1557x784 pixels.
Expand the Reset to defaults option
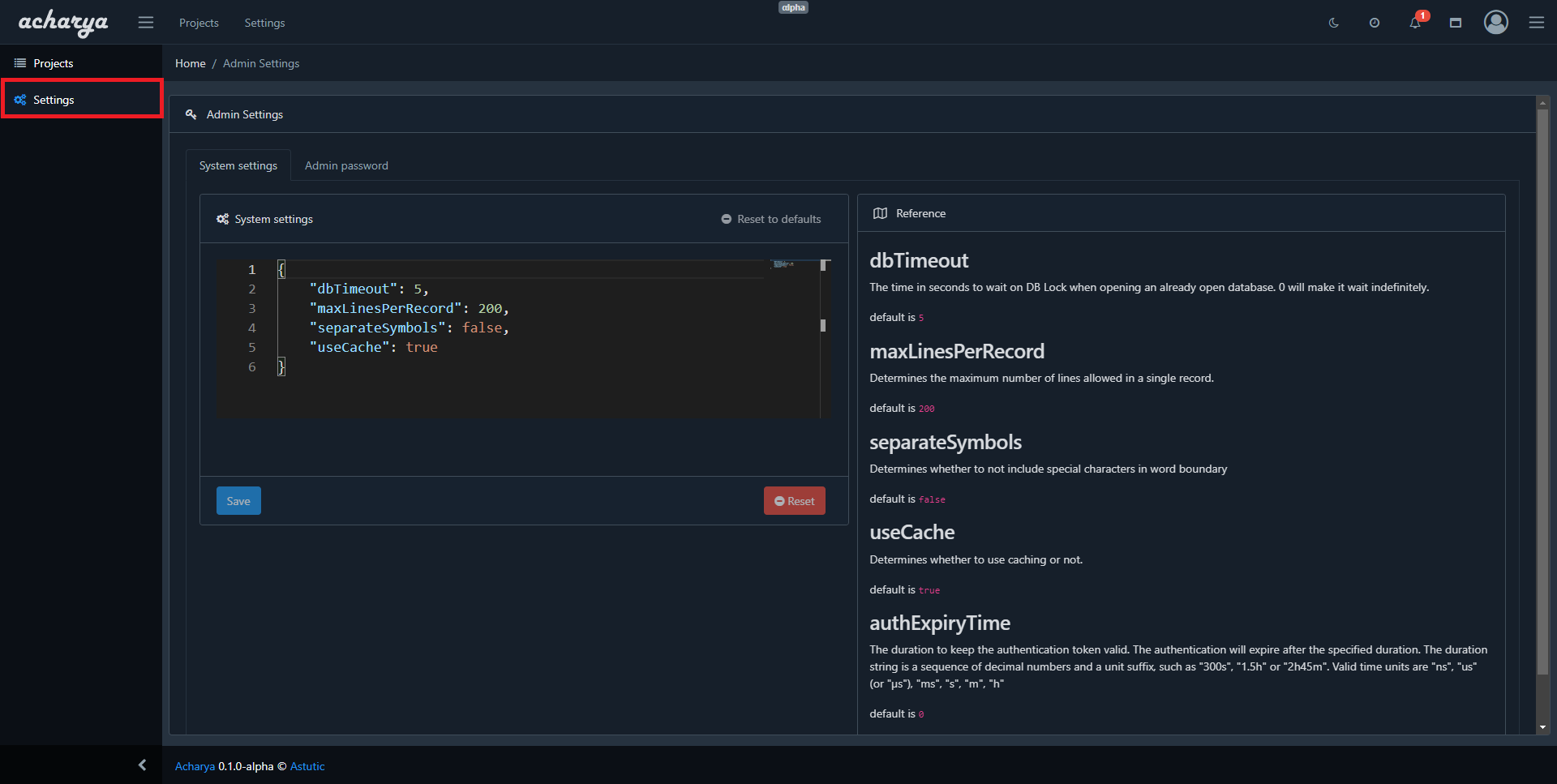770,219
